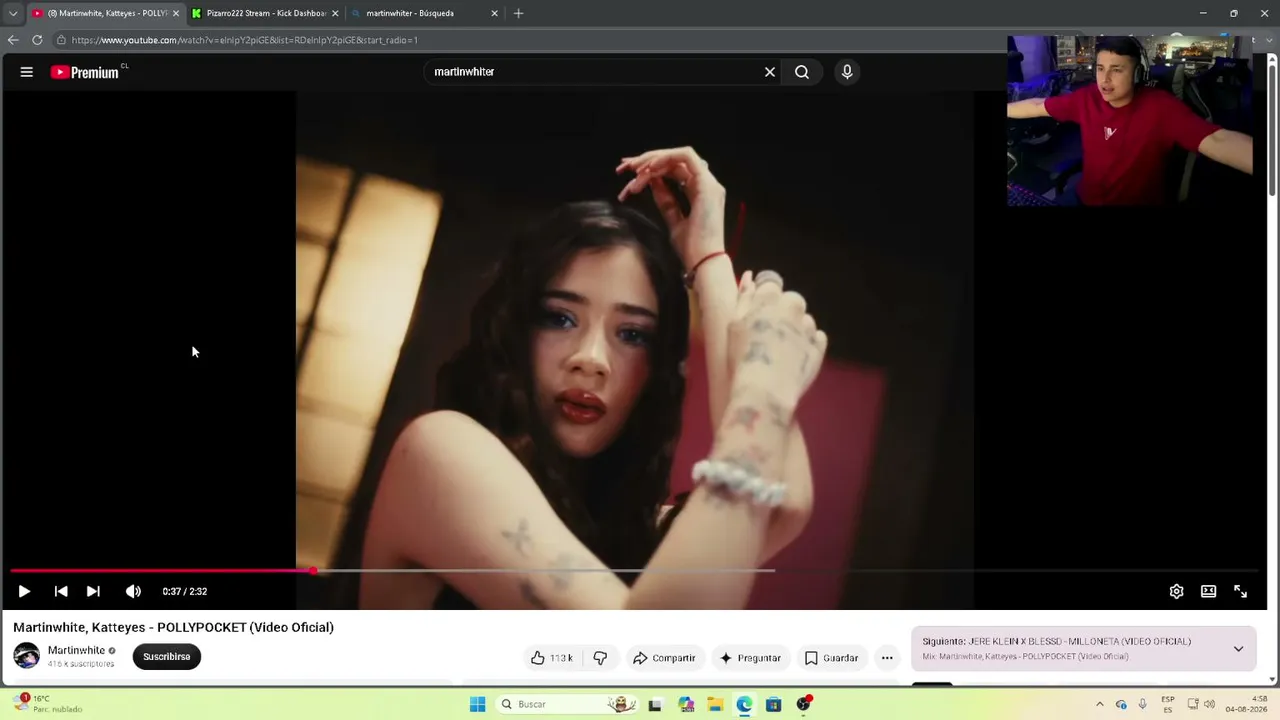Share the video via Compartir

coord(664,658)
